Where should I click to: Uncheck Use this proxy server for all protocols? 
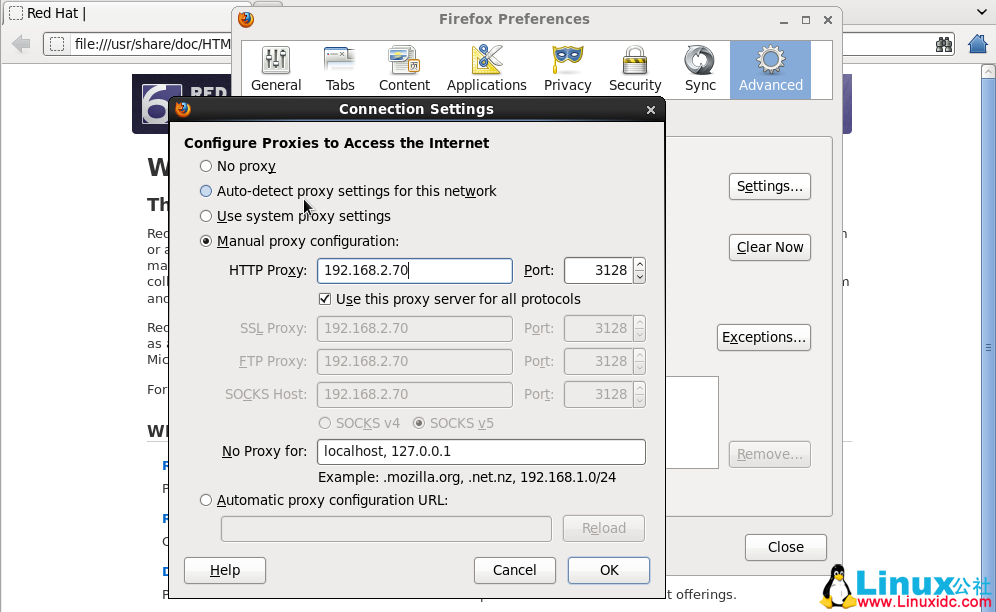pos(325,299)
